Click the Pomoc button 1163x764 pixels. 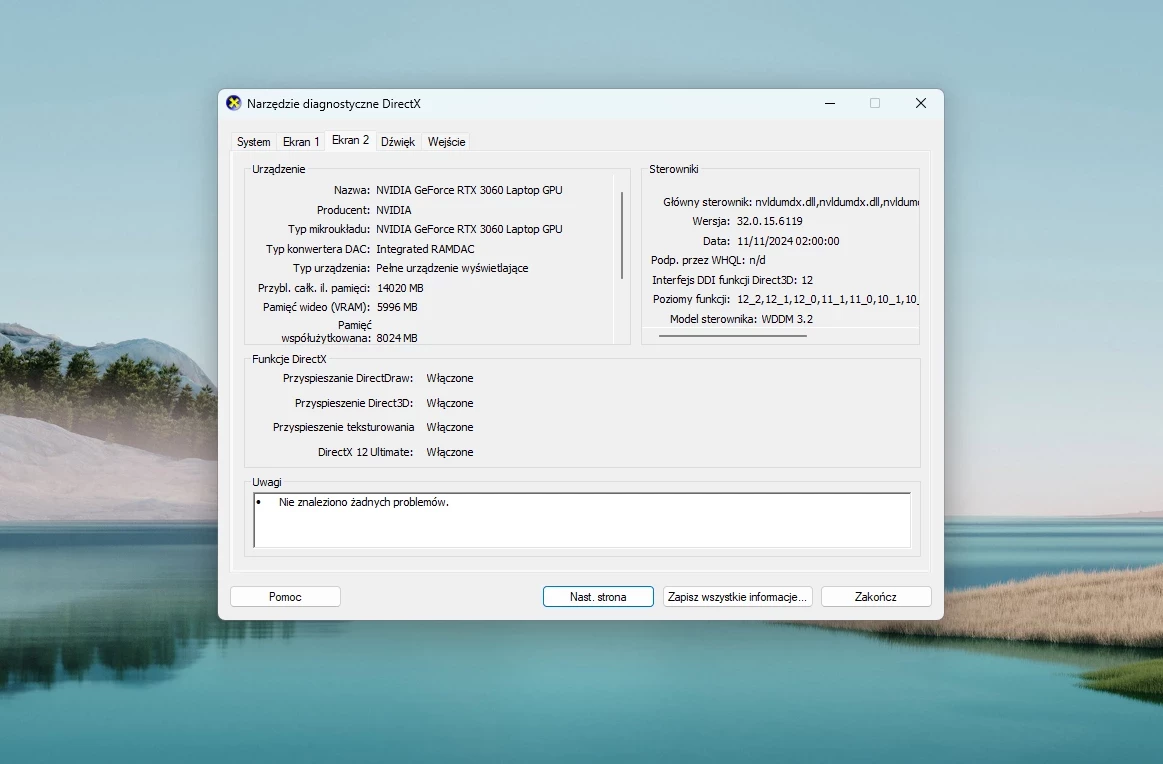[x=286, y=596]
